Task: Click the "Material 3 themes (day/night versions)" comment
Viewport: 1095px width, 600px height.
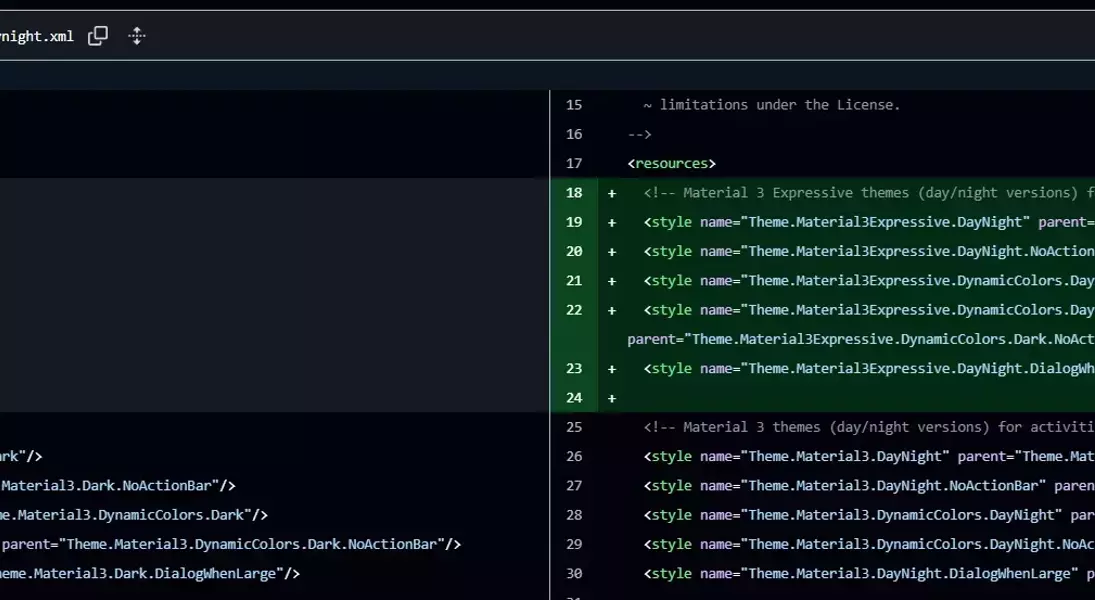Action: click(x=869, y=427)
